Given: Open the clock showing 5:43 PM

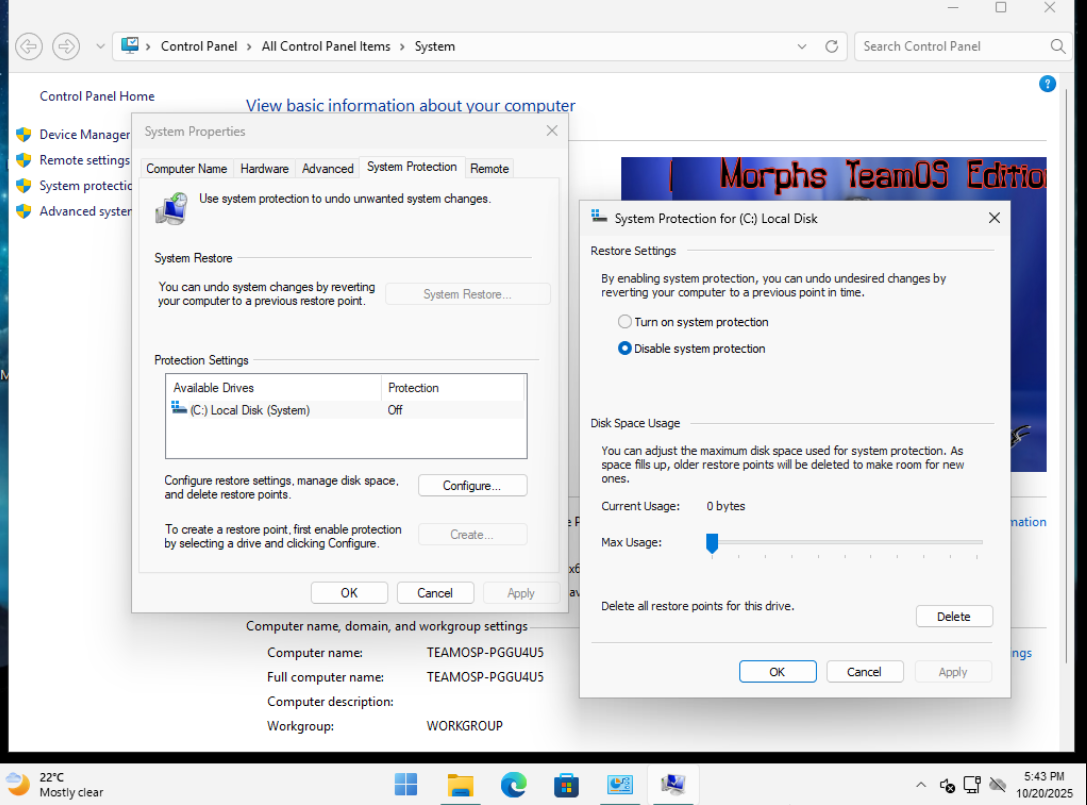Looking at the screenshot, I should coord(1044,784).
